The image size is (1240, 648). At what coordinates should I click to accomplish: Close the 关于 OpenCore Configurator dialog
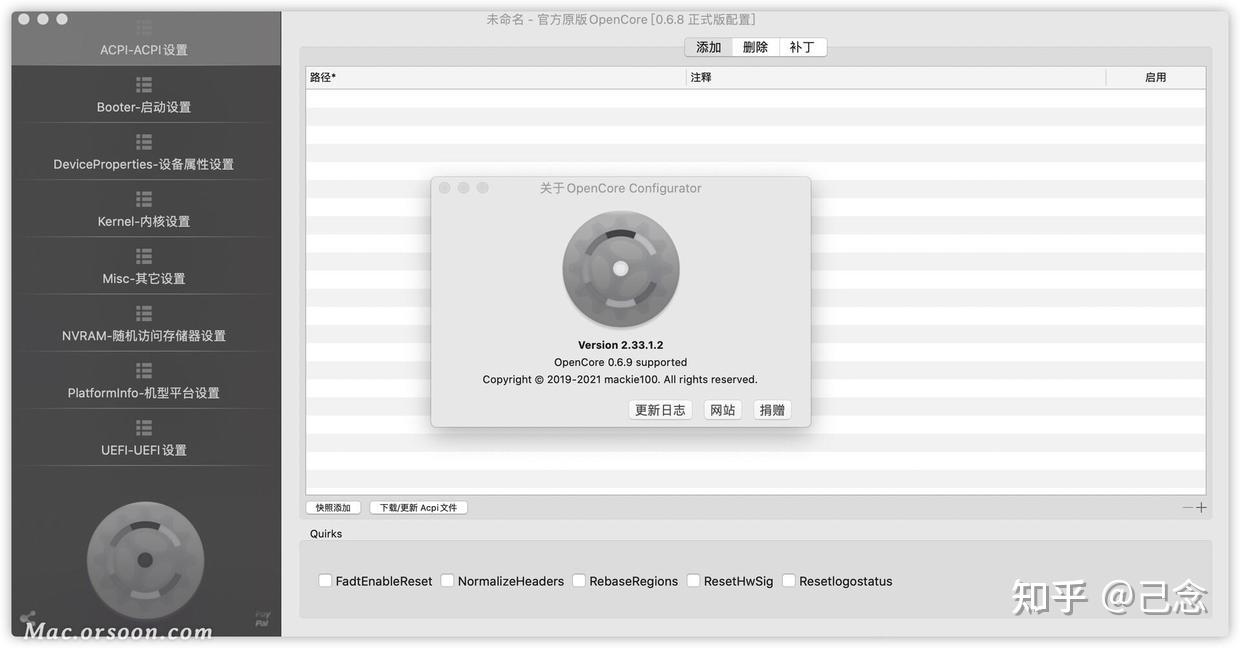click(444, 188)
